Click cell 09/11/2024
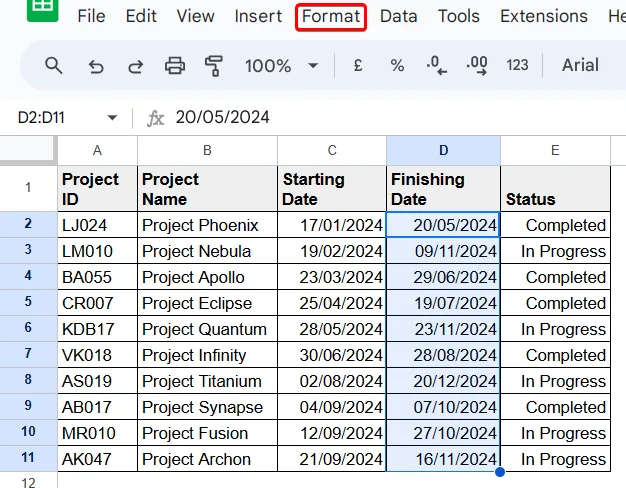This screenshot has width=626, height=488. (443, 251)
